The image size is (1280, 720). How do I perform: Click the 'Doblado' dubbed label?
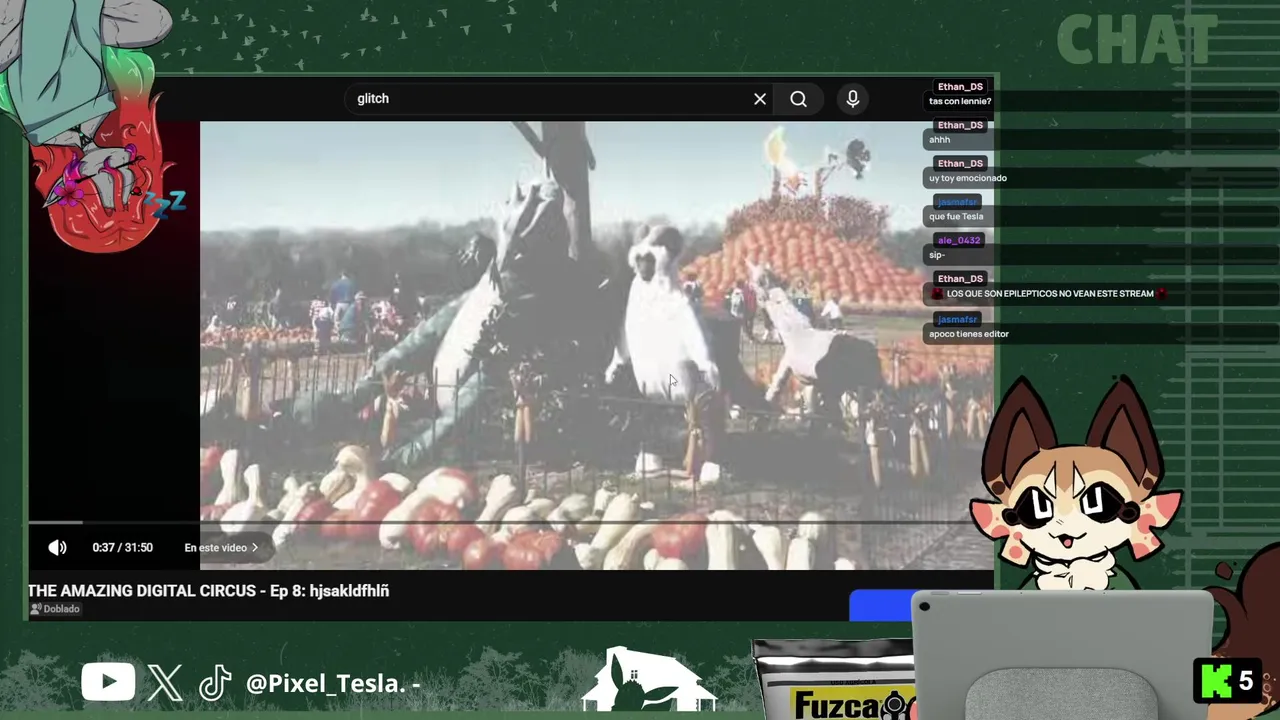(55, 609)
